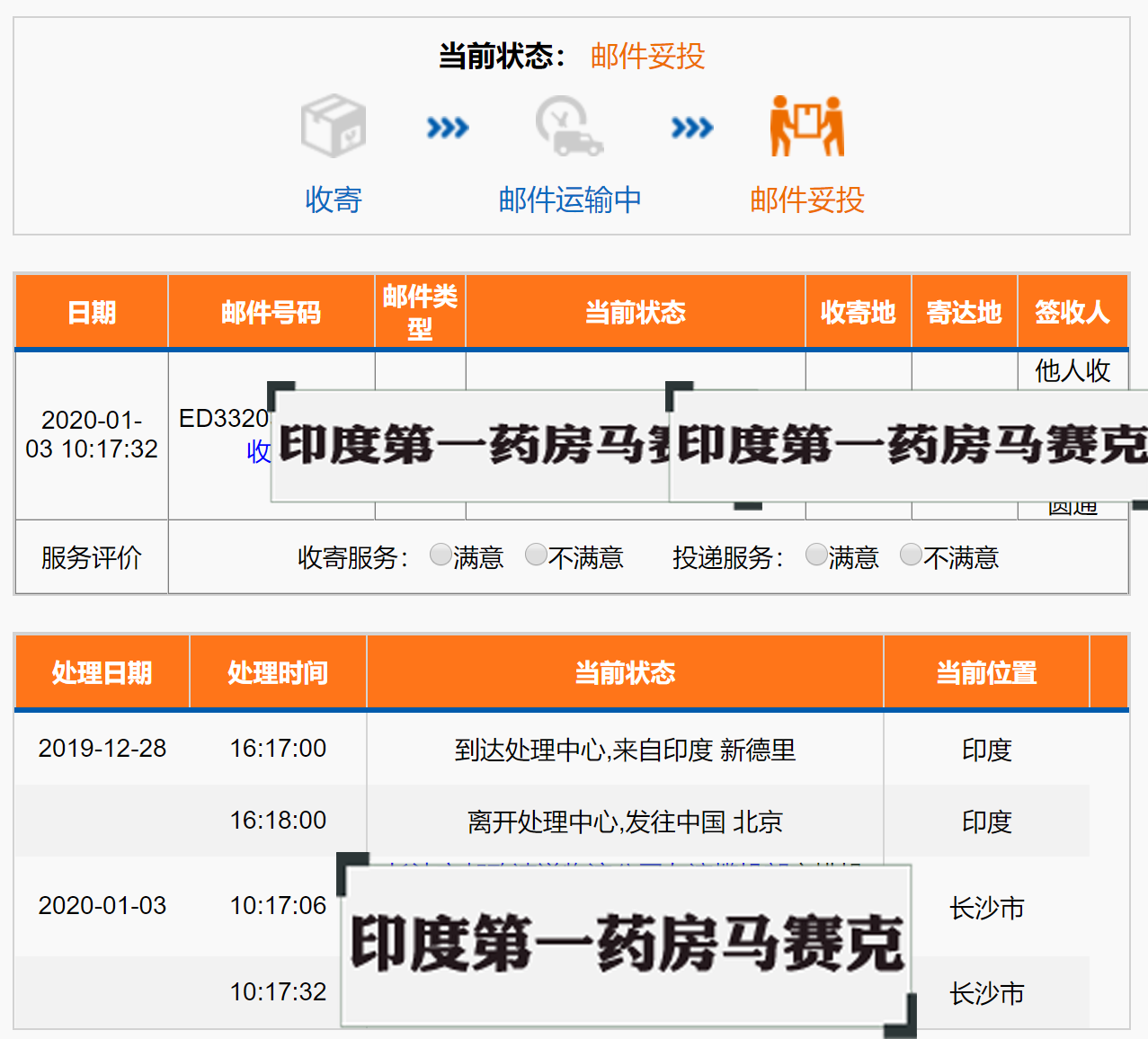Choose 不满意 for 投递服务

[x=911, y=555]
